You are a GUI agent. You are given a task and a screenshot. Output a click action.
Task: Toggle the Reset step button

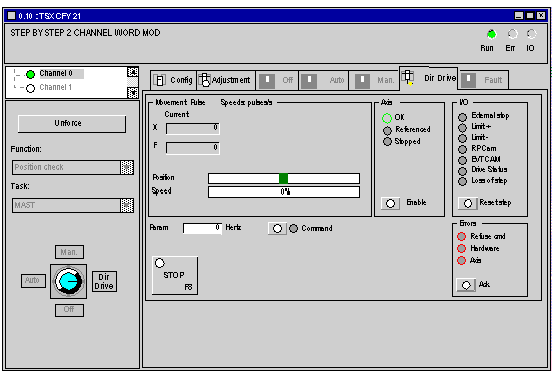click(468, 203)
